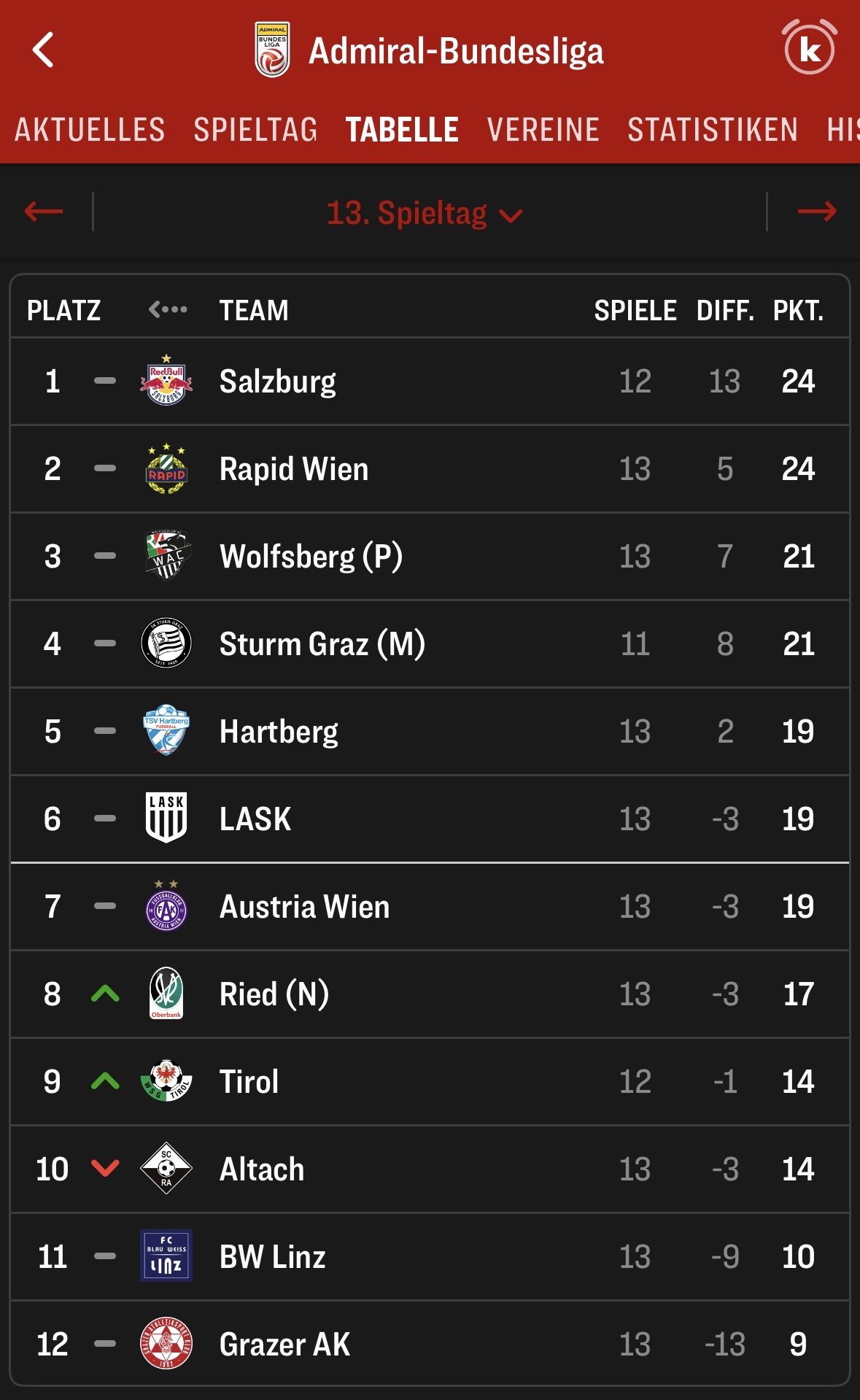Go to next matchday with right arrow
This screenshot has width=860, height=1400.
(x=816, y=212)
